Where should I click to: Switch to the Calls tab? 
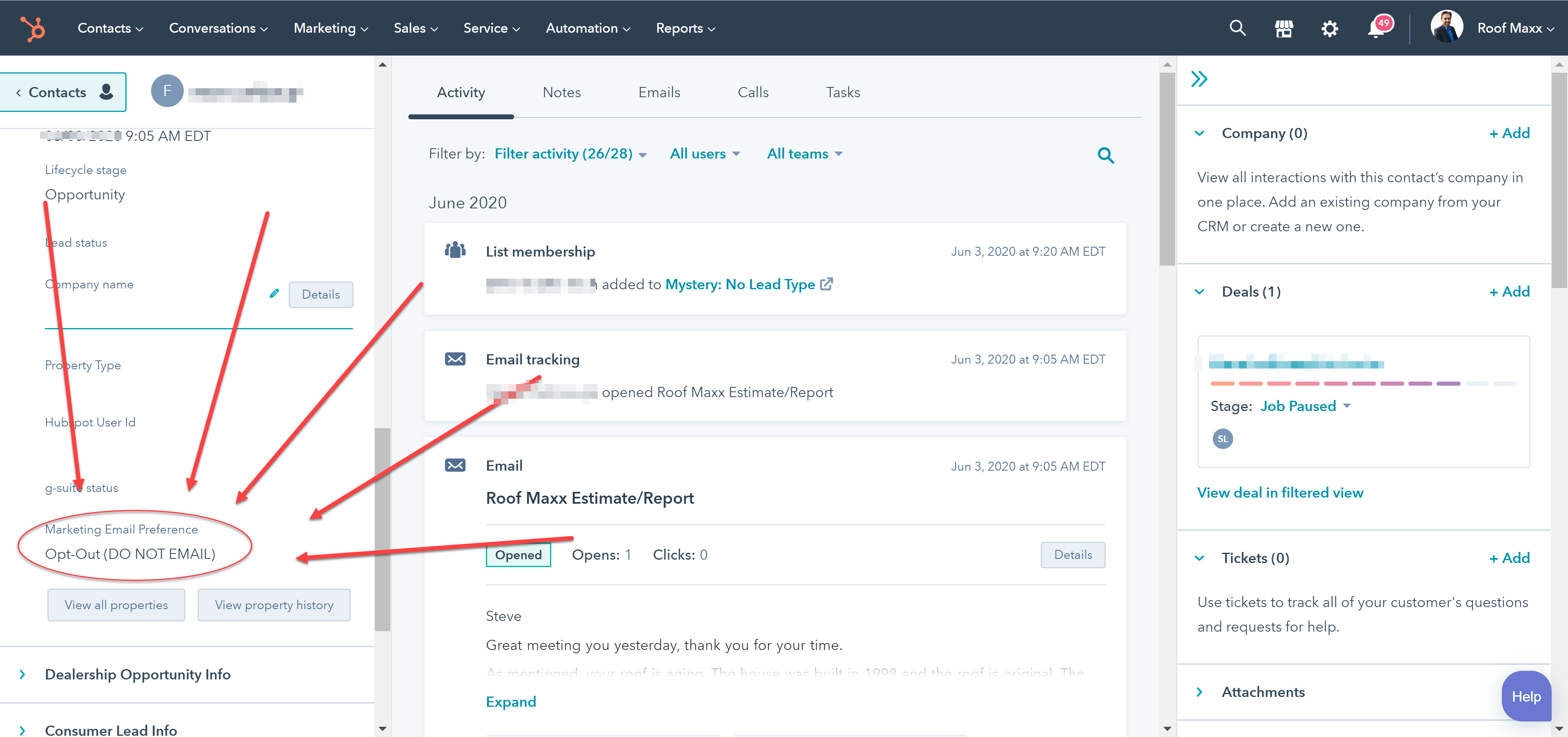click(753, 92)
